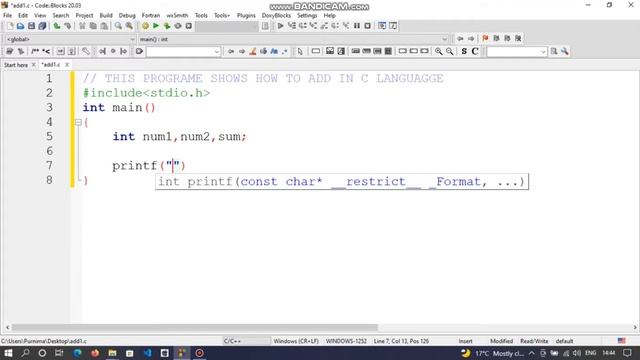Screen dimensions: 640x360
Task: Open the DoxyBlocks menu
Action: (x=276, y=16)
